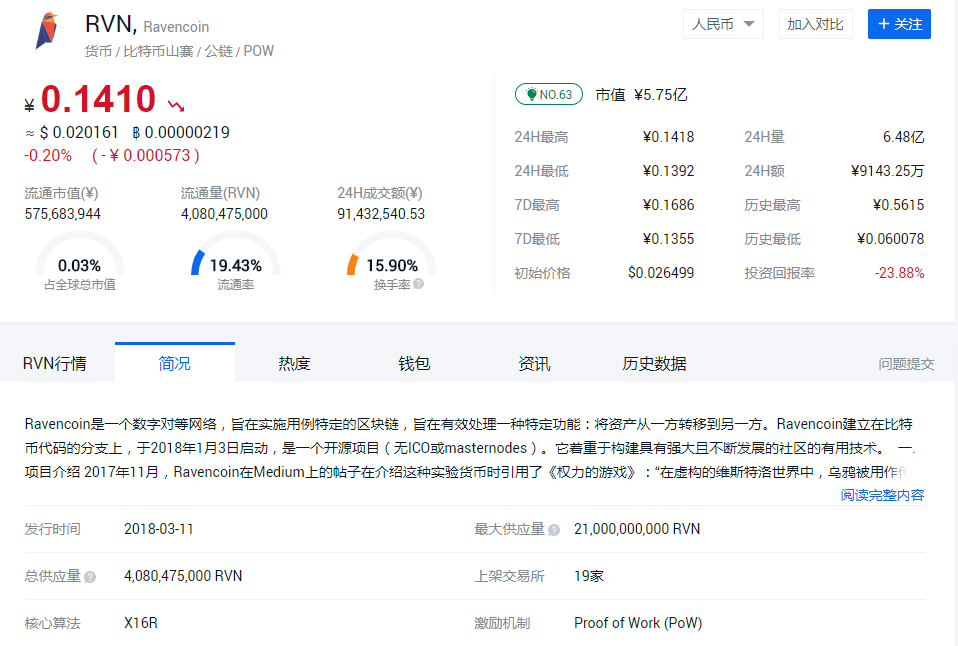Click the 24H最低 value ¥0.1392
The width and height of the screenshot is (958, 646).
pos(668,171)
